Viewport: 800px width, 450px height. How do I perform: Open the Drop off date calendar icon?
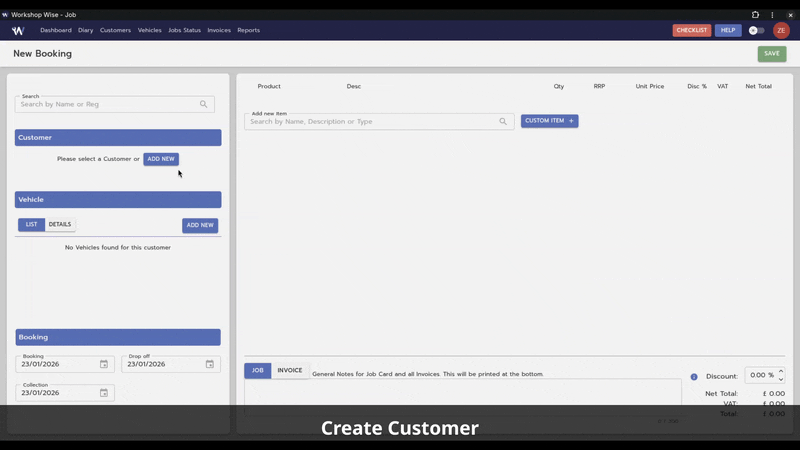click(x=210, y=364)
